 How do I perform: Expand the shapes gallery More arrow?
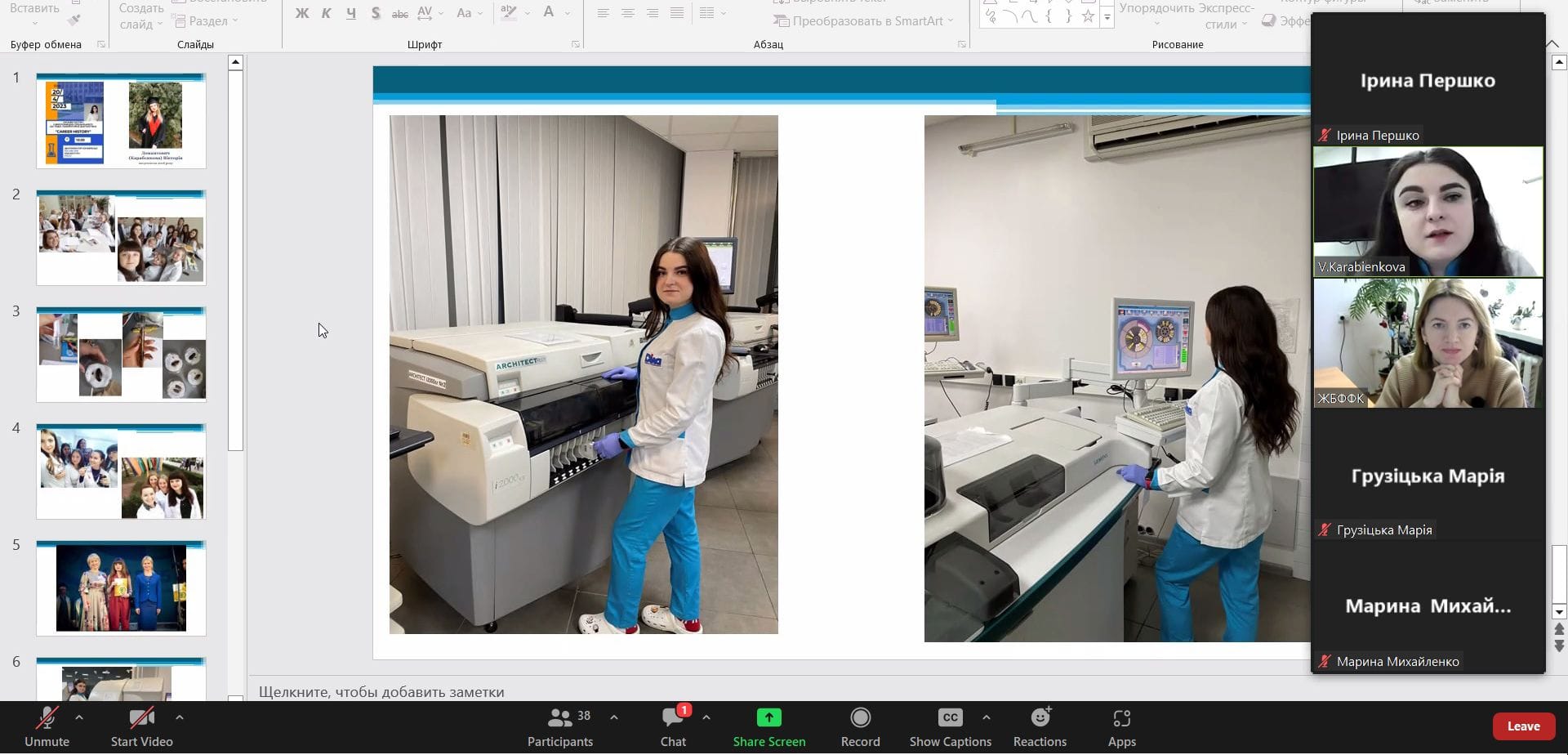click(1107, 16)
